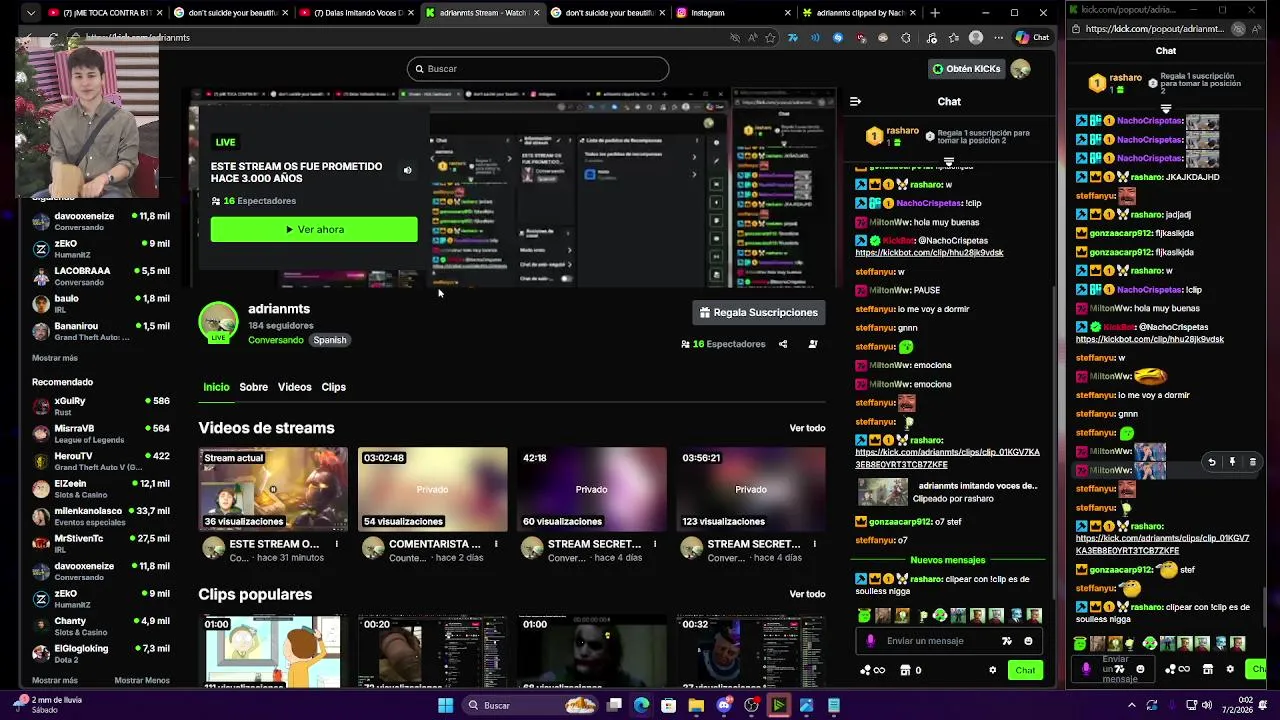Mute the stream preview volume icon
This screenshot has height=720, width=1280.
(x=407, y=170)
